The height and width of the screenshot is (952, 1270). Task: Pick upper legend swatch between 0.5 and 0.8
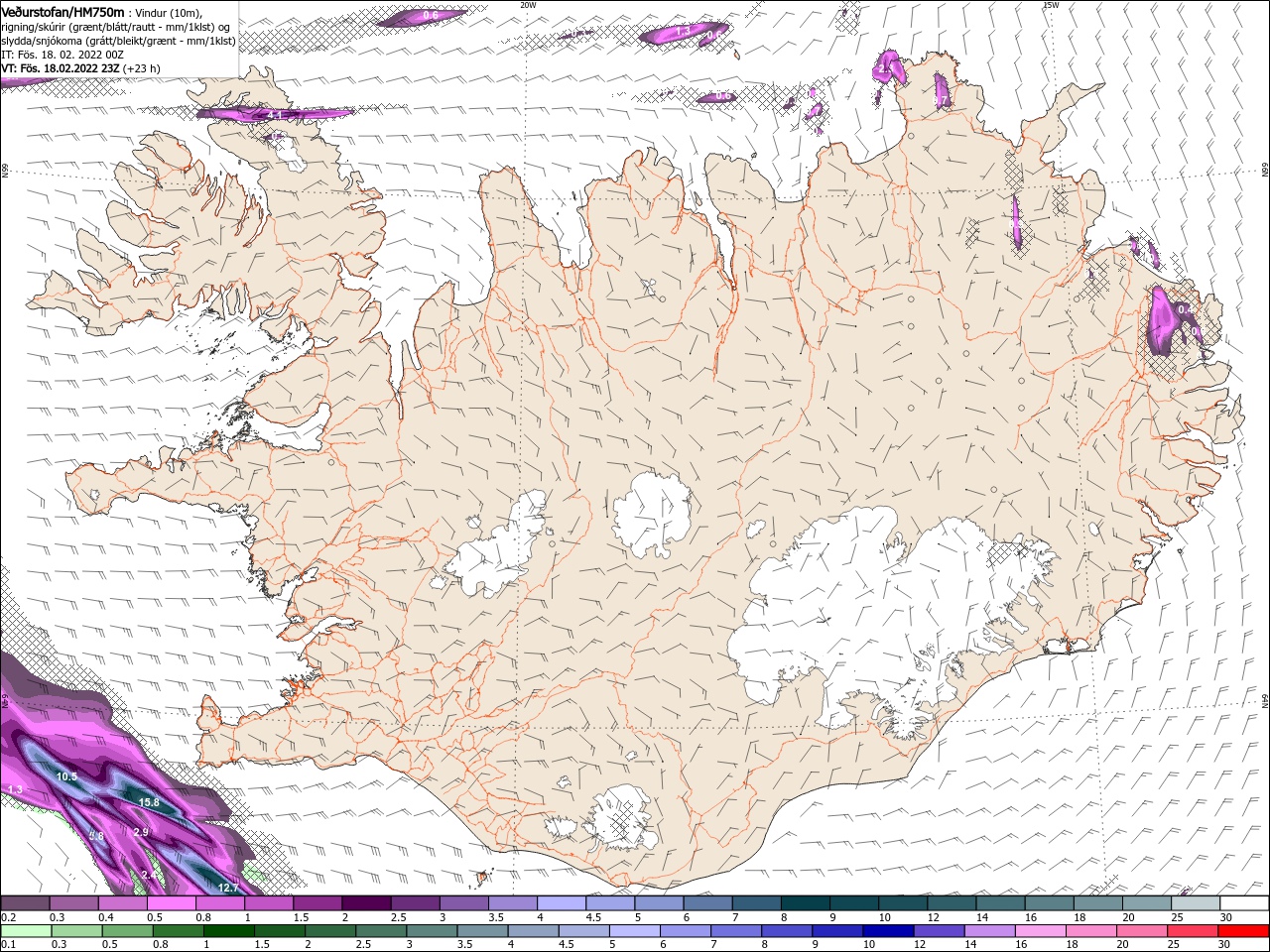tap(171, 903)
